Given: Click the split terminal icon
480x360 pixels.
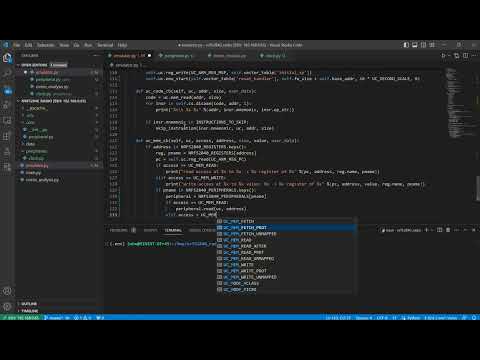Looking at the screenshot, I should click(440, 230).
